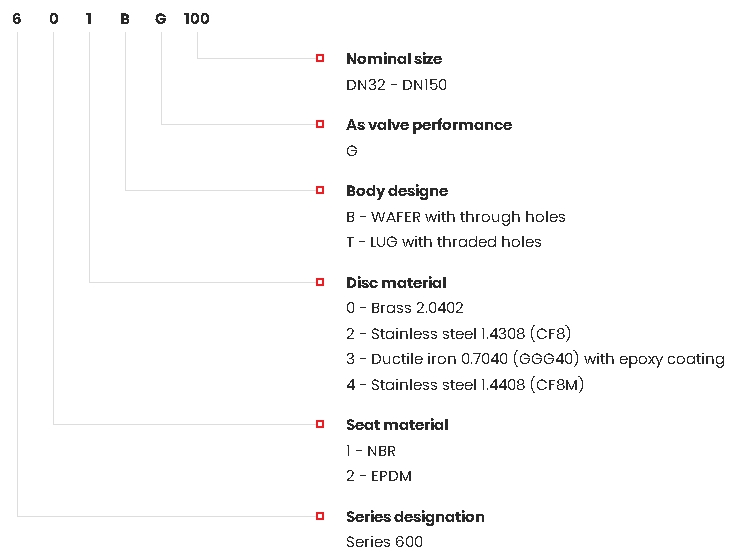742x557 pixels.
Task: Click the red square beside Seat material
Action: [x=320, y=424]
